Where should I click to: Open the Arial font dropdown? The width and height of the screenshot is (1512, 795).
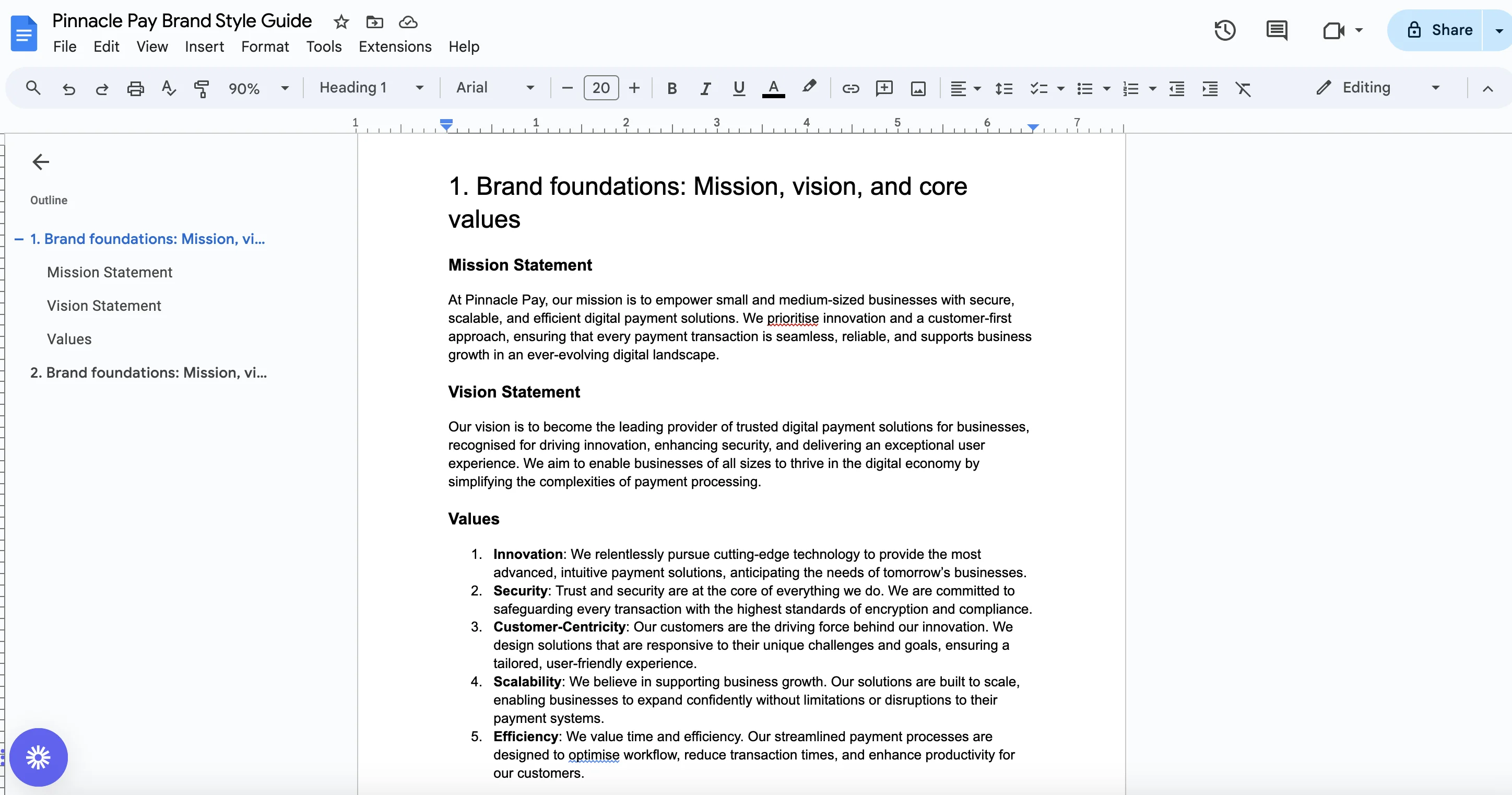[x=495, y=87]
